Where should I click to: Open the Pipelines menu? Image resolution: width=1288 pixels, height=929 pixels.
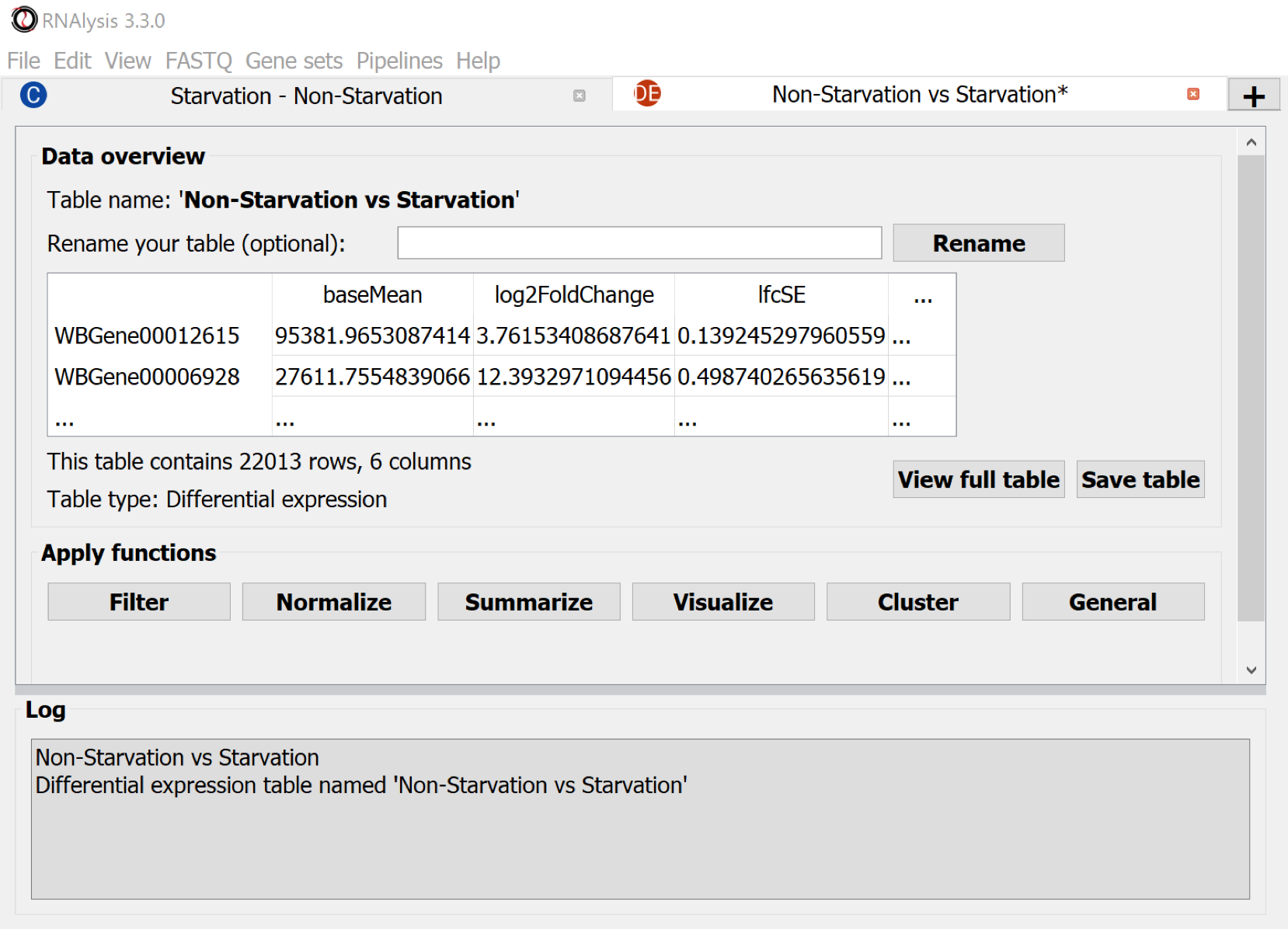pos(399,61)
